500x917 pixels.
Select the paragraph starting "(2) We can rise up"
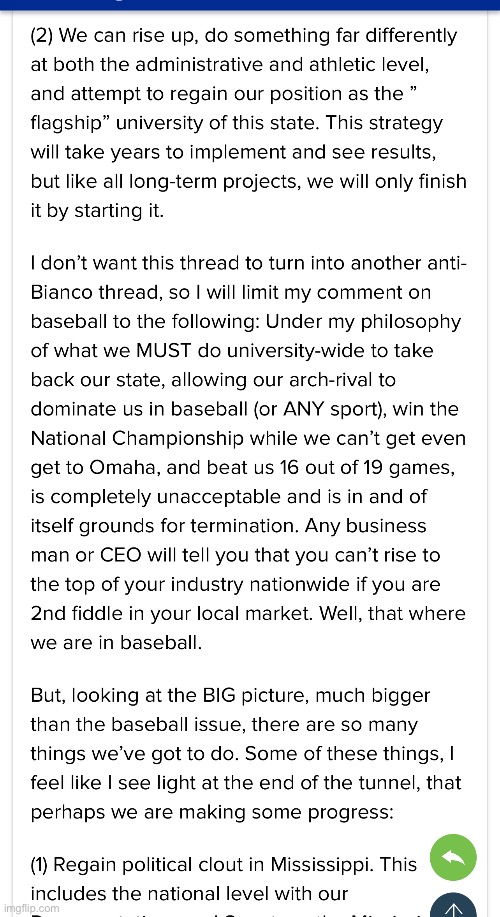click(x=249, y=123)
